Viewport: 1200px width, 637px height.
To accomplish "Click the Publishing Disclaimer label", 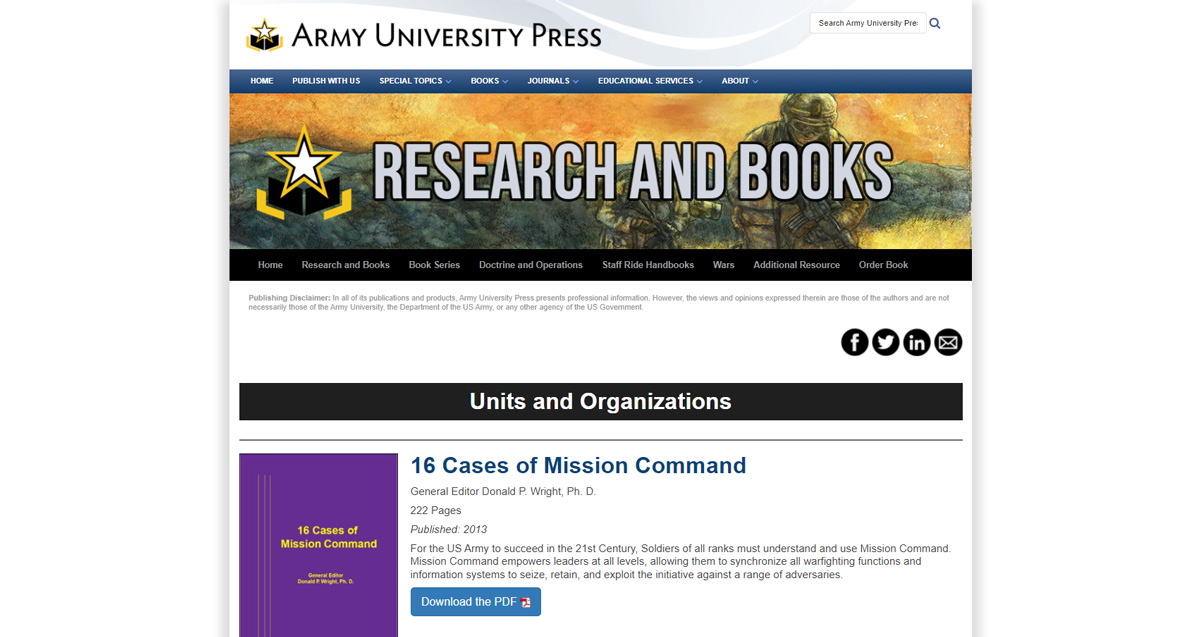I will [x=289, y=298].
